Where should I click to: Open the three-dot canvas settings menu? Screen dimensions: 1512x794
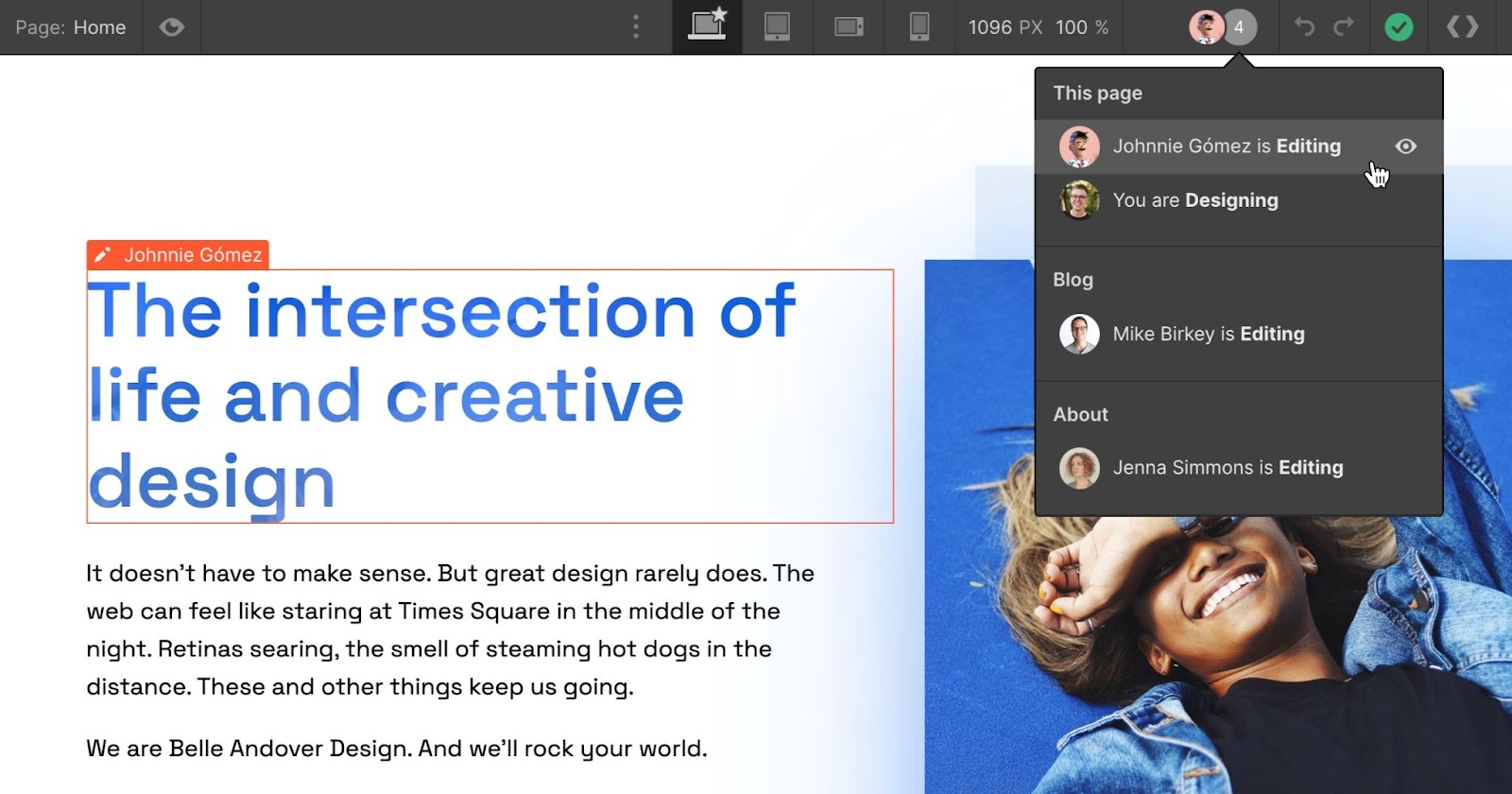coord(636,26)
